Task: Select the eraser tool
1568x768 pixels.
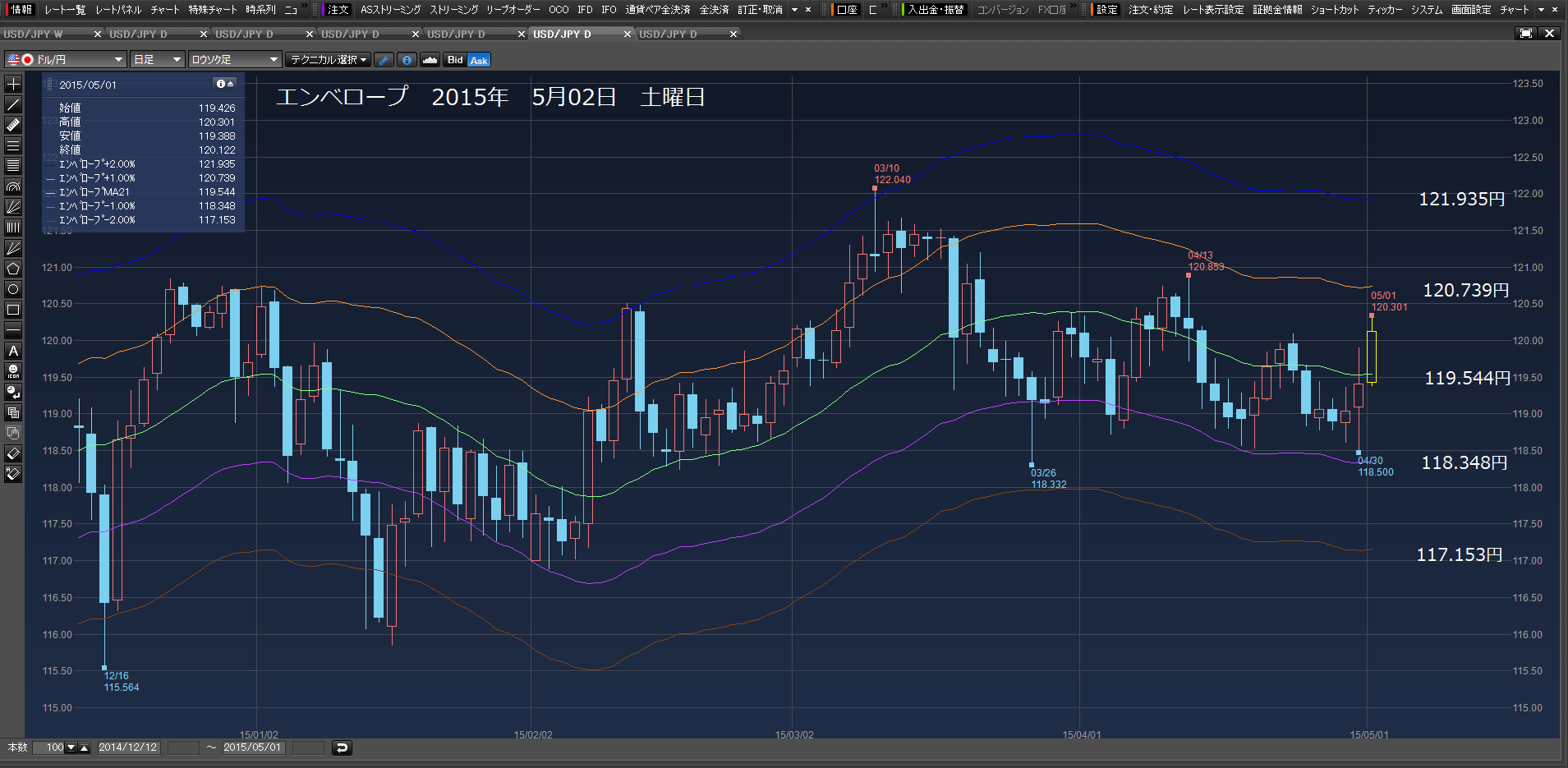Action: coord(13,453)
